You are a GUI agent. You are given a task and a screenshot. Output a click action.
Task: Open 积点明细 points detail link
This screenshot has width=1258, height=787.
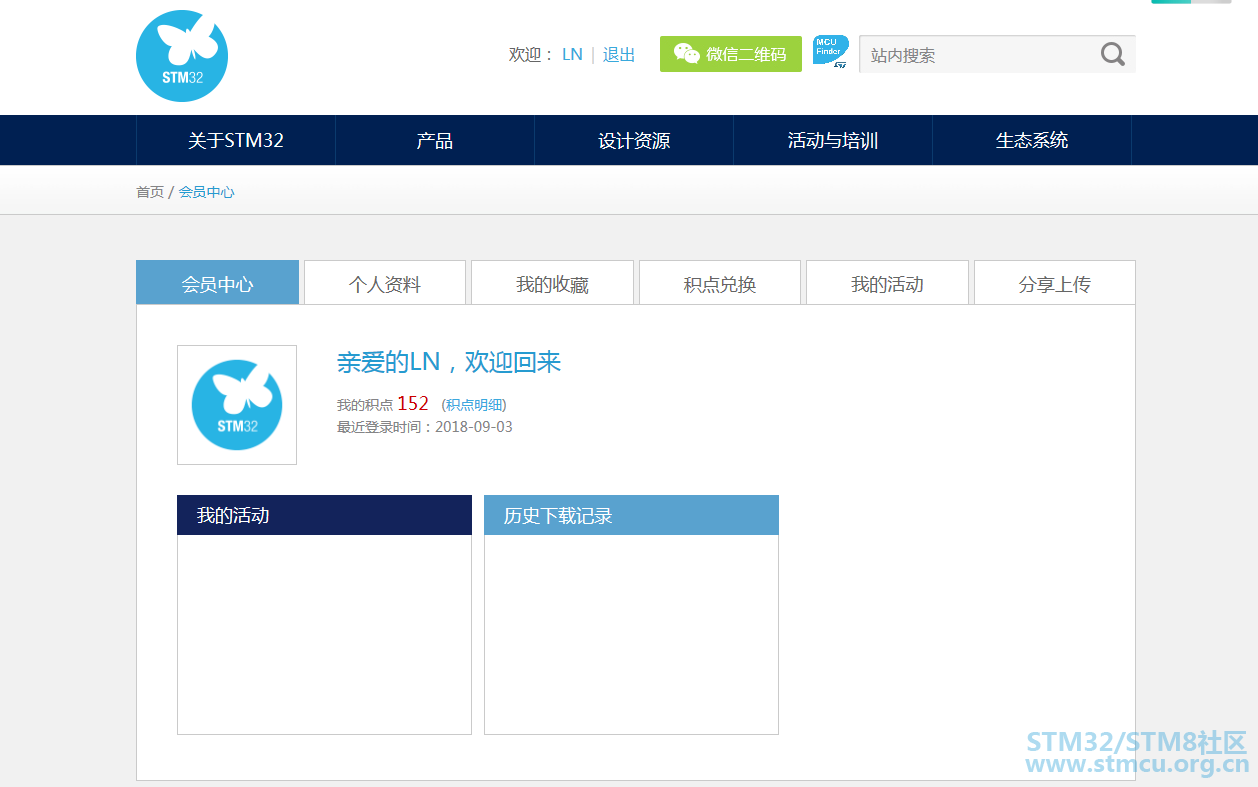tap(474, 405)
